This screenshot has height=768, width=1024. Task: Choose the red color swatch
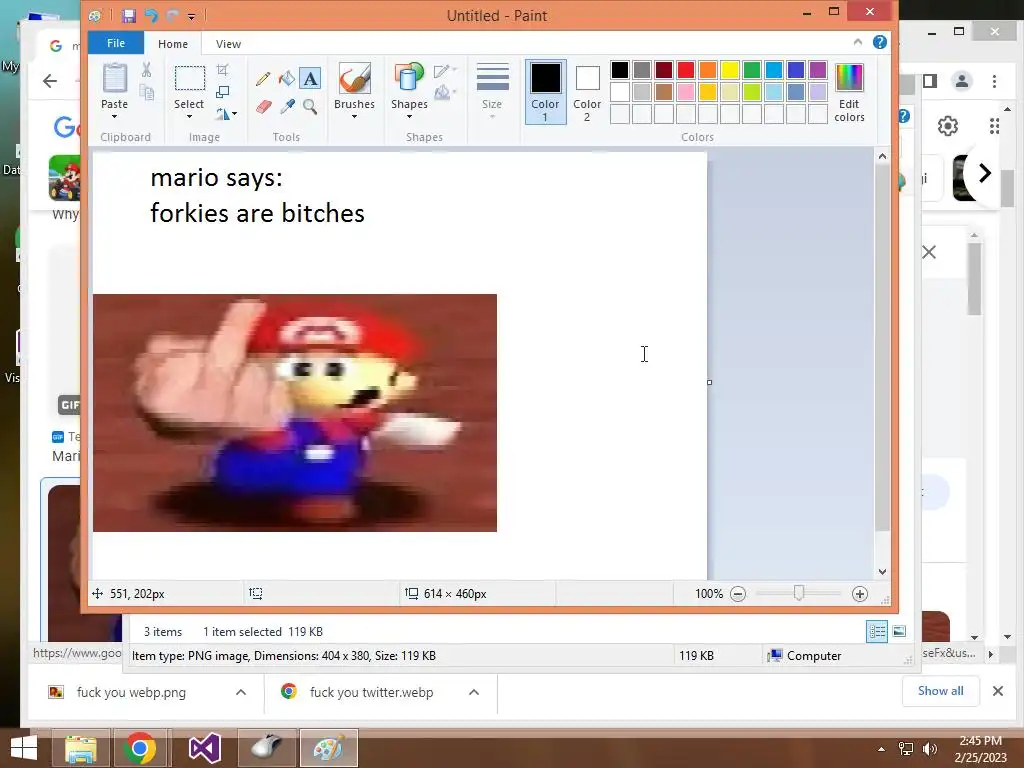tap(686, 70)
